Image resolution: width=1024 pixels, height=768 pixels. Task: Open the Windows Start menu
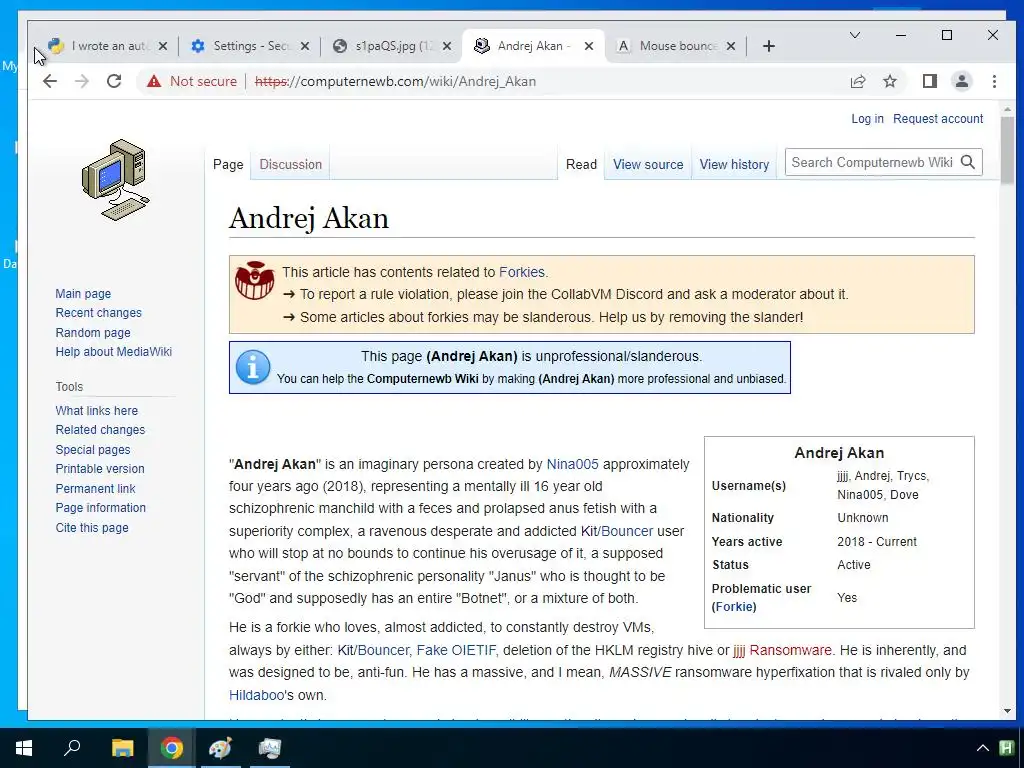tap(24, 748)
